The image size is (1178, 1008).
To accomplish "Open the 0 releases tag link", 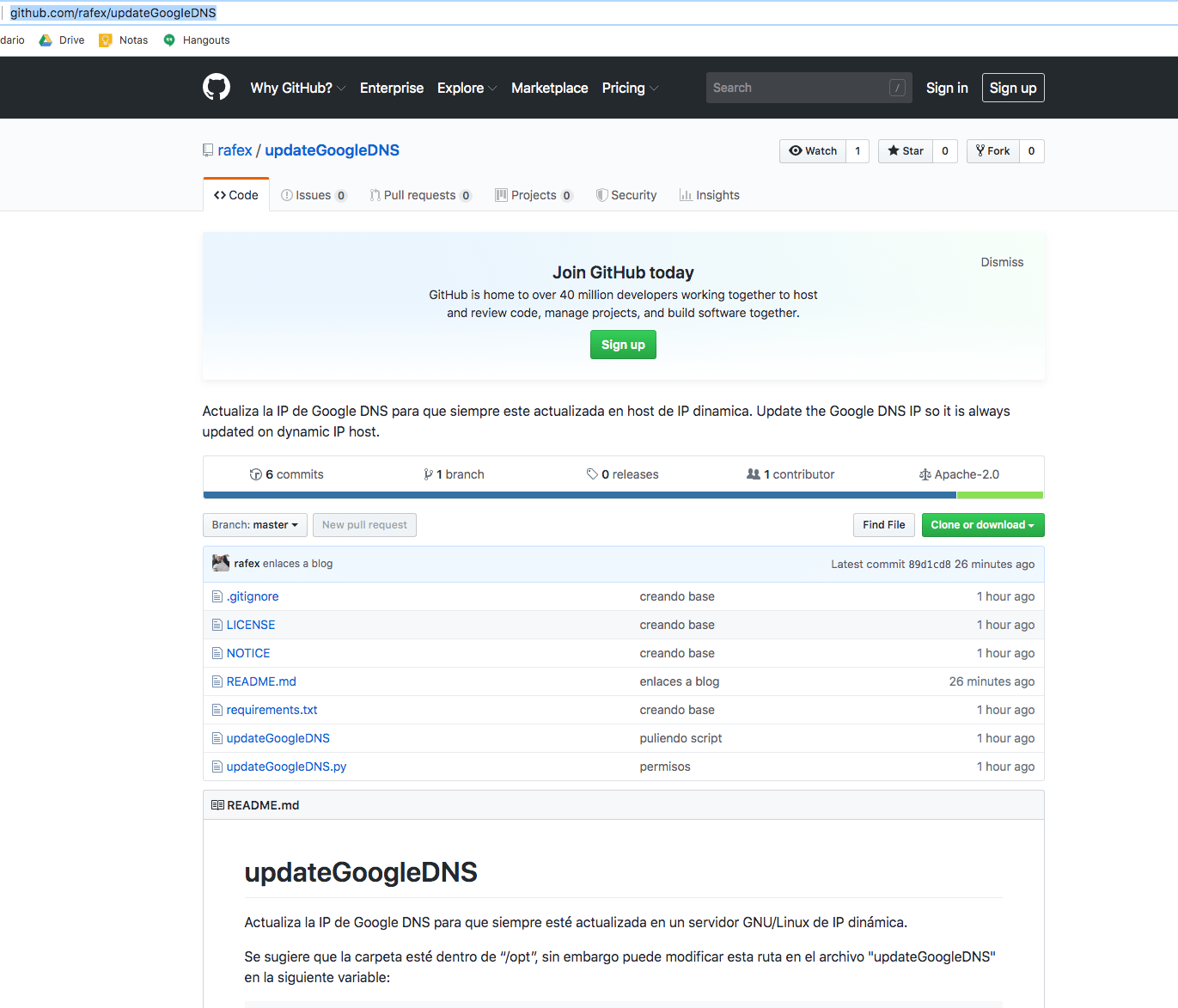I will point(623,474).
